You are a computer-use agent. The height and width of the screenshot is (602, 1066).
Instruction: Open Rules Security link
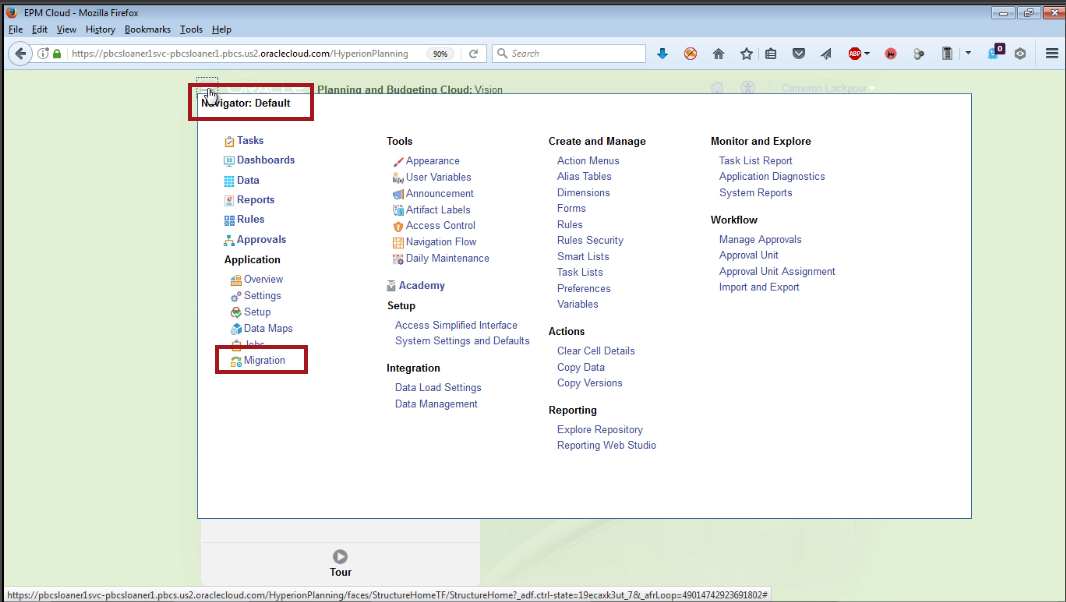pyautogui.click(x=590, y=241)
